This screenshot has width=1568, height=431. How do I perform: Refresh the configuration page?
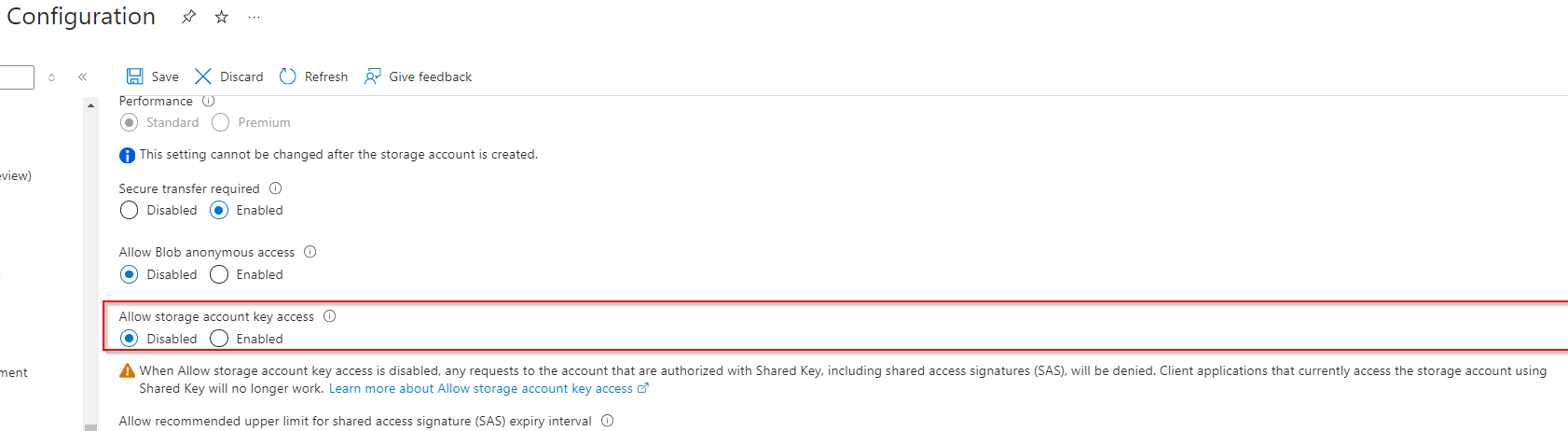314,76
